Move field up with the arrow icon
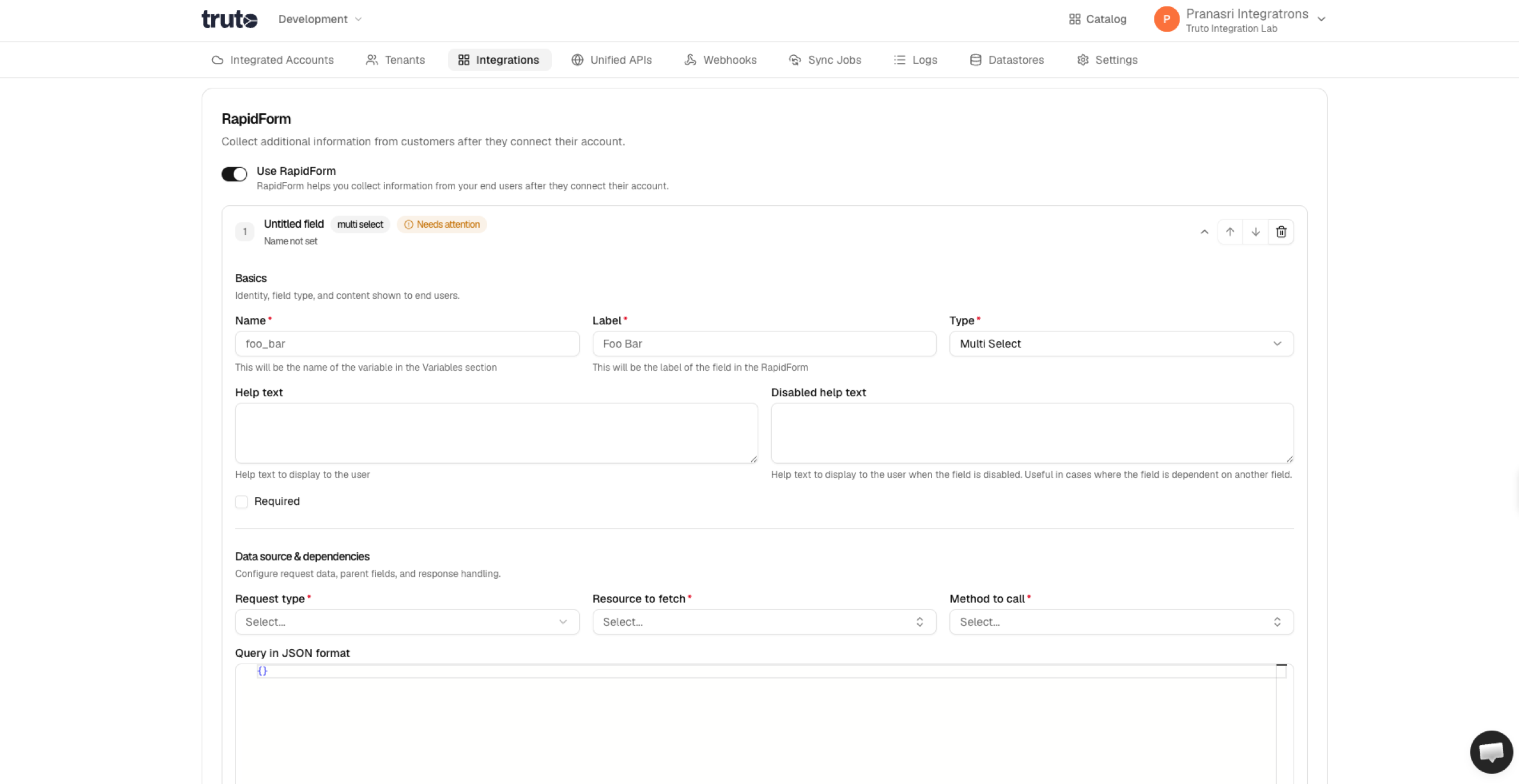Viewport: 1519px width, 784px height. (1230, 232)
